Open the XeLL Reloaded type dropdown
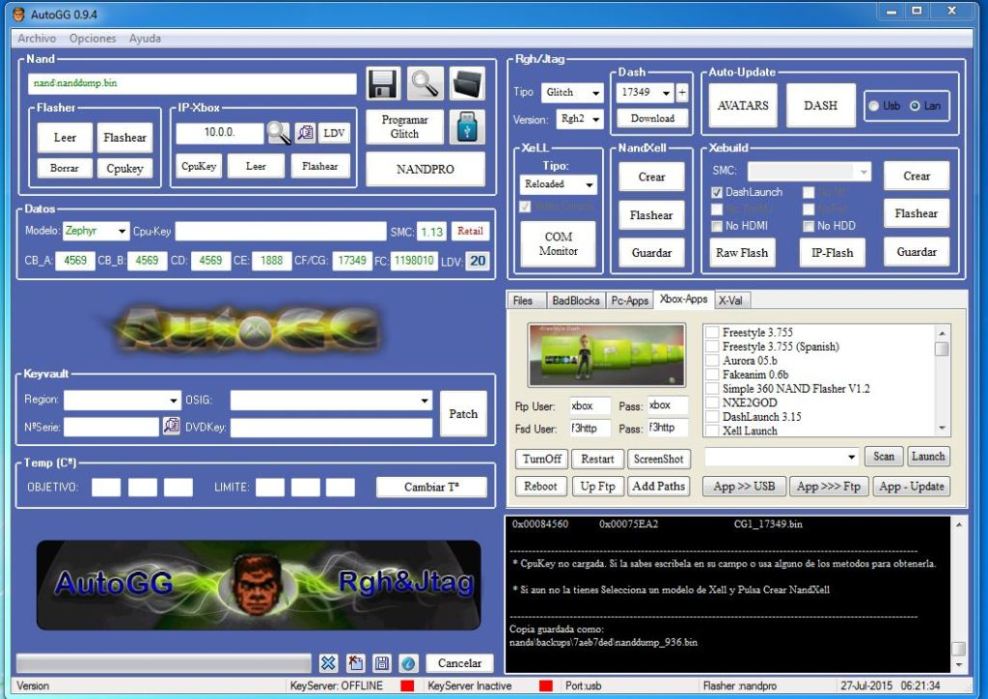988x699 pixels. pyautogui.click(x=558, y=184)
